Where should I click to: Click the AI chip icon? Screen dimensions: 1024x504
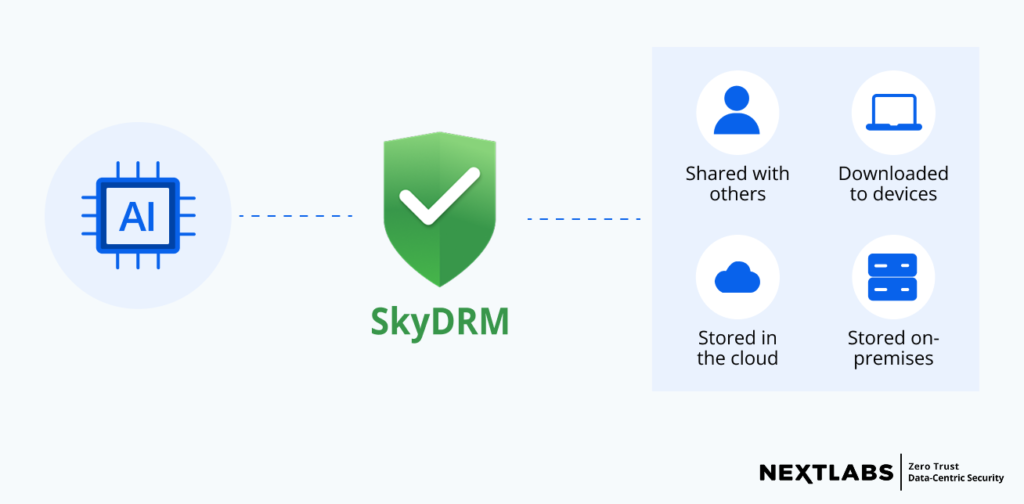pos(138,215)
